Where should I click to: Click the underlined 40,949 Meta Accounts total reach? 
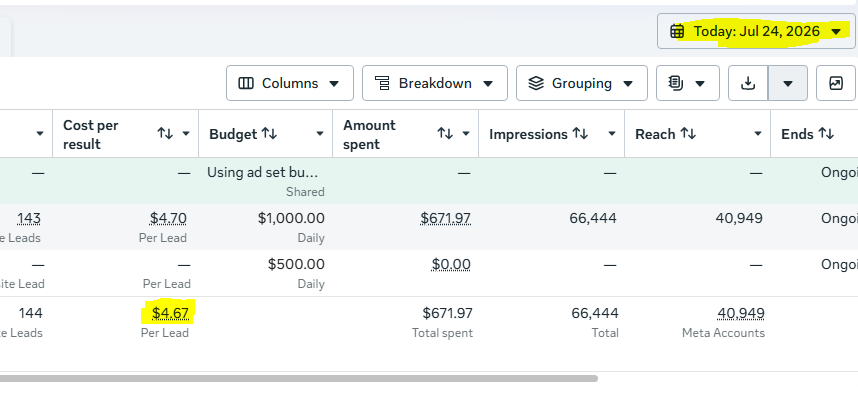741,313
